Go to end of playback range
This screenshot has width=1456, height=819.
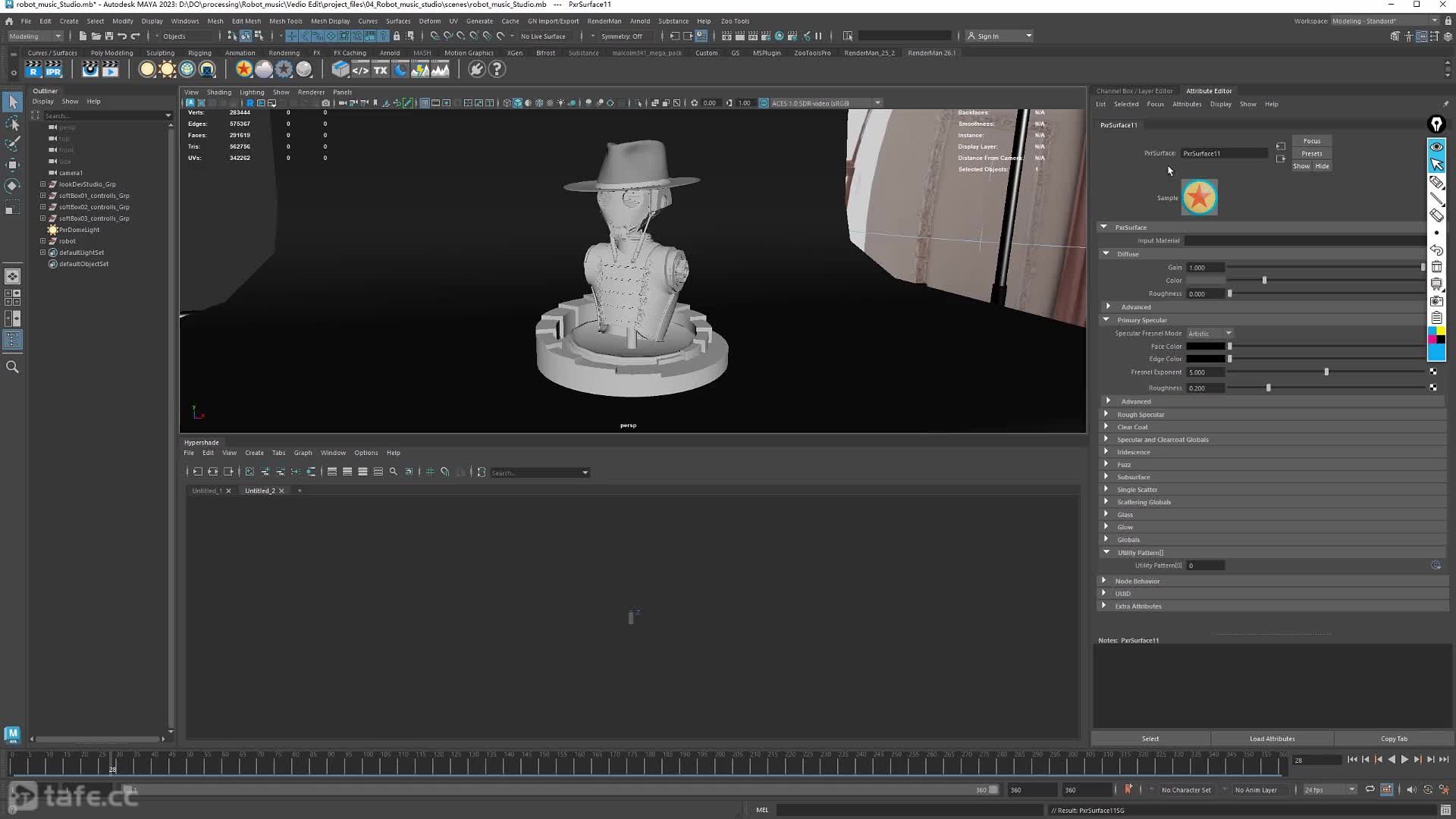(1444, 759)
